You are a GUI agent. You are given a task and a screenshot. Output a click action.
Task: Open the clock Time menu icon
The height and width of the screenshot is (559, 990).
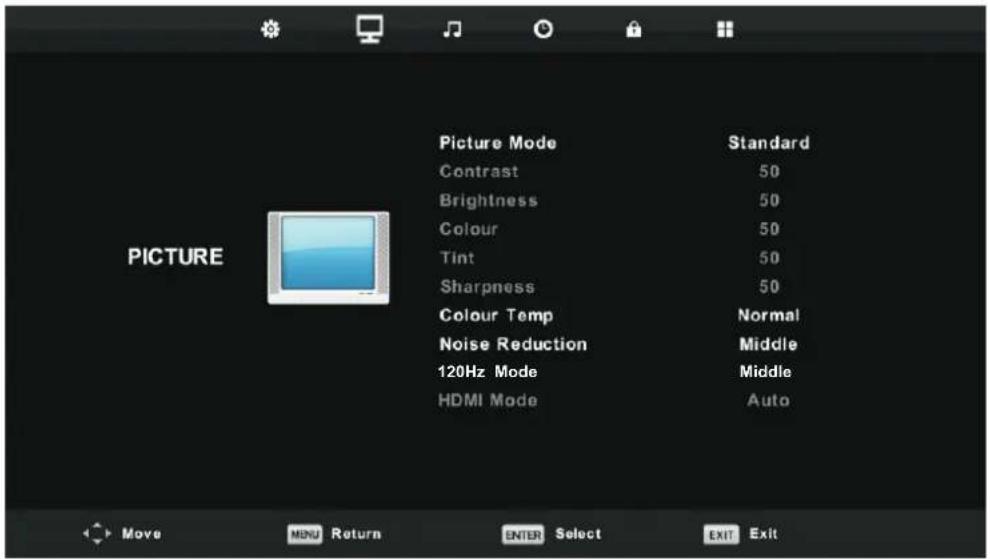coord(543,29)
